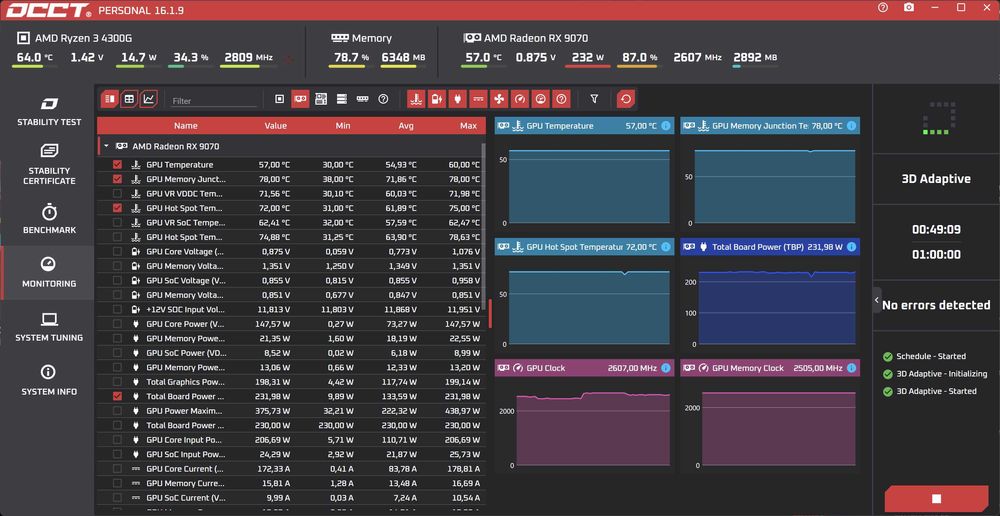Open the funnel filter options icon
This screenshot has height=516, width=1000.
click(x=594, y=100)
